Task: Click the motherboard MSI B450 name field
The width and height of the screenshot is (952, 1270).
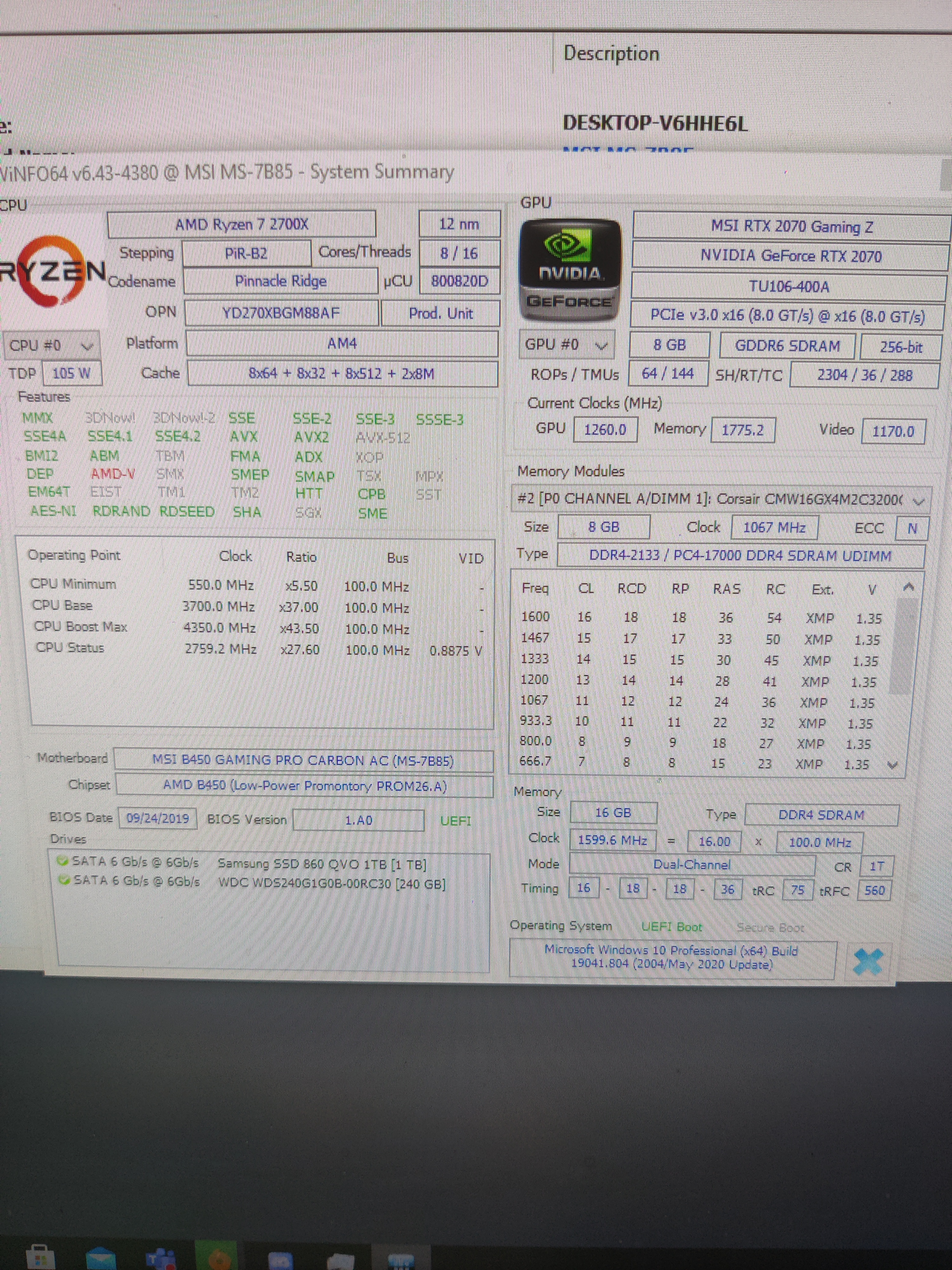Action: coord(303,760)
